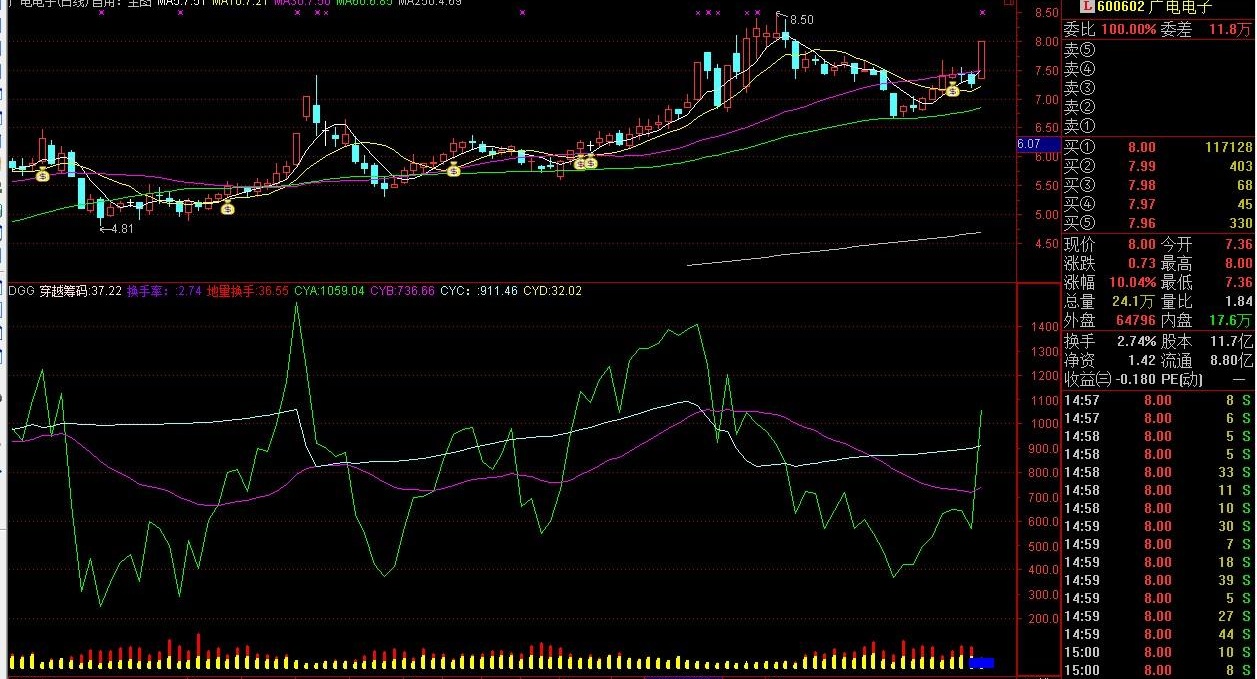The width and height of the screenshot is (1257, 679).
Task: Click the money-bag marker at the chart's far left
Action: click(x=42, y=176)
